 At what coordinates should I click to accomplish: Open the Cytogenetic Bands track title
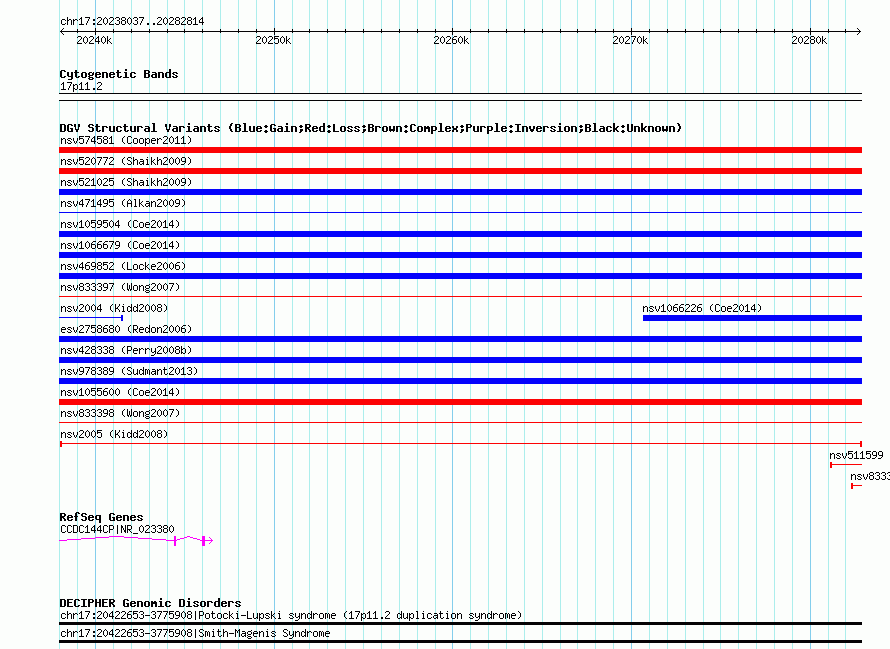pyautogui.click(x=119, y=74)
